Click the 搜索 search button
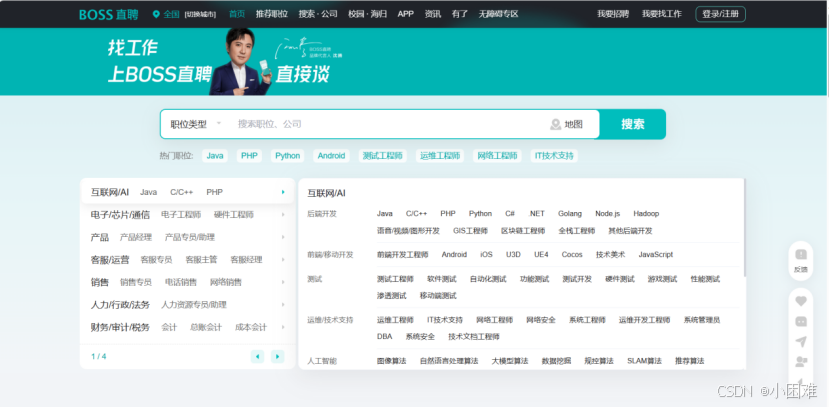829x407 pixels. [x=632, y=124]
